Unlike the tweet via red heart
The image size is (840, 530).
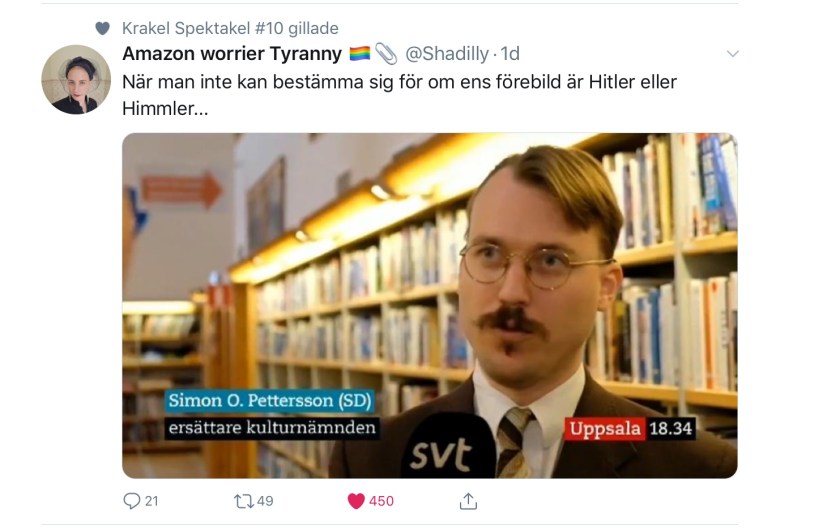pyautogui.click(x=356, y=501)
